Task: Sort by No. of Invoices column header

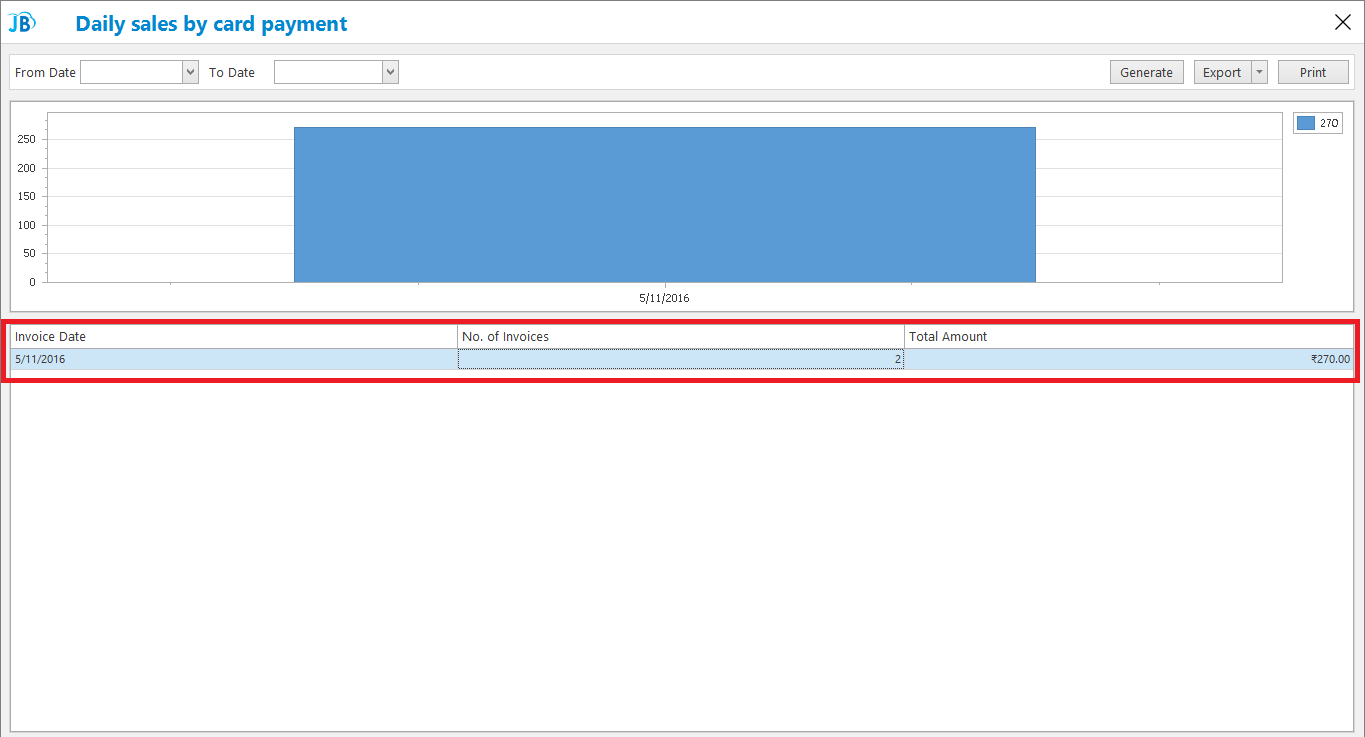Action: [x=681, y=337]
